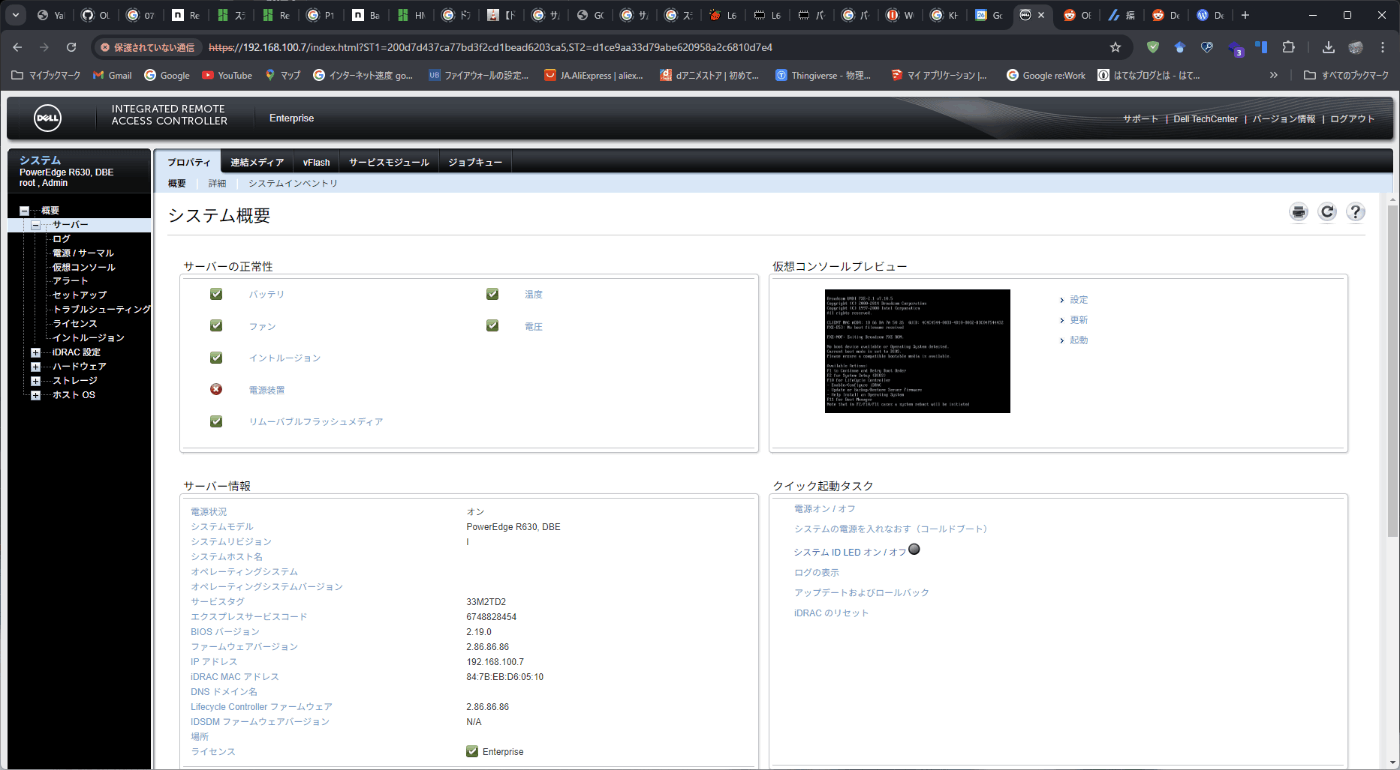Expand the iDRAC 設定 tree node
Image resolution: width=1400 pixels, height=770 pixels.
tap(35, 352)
